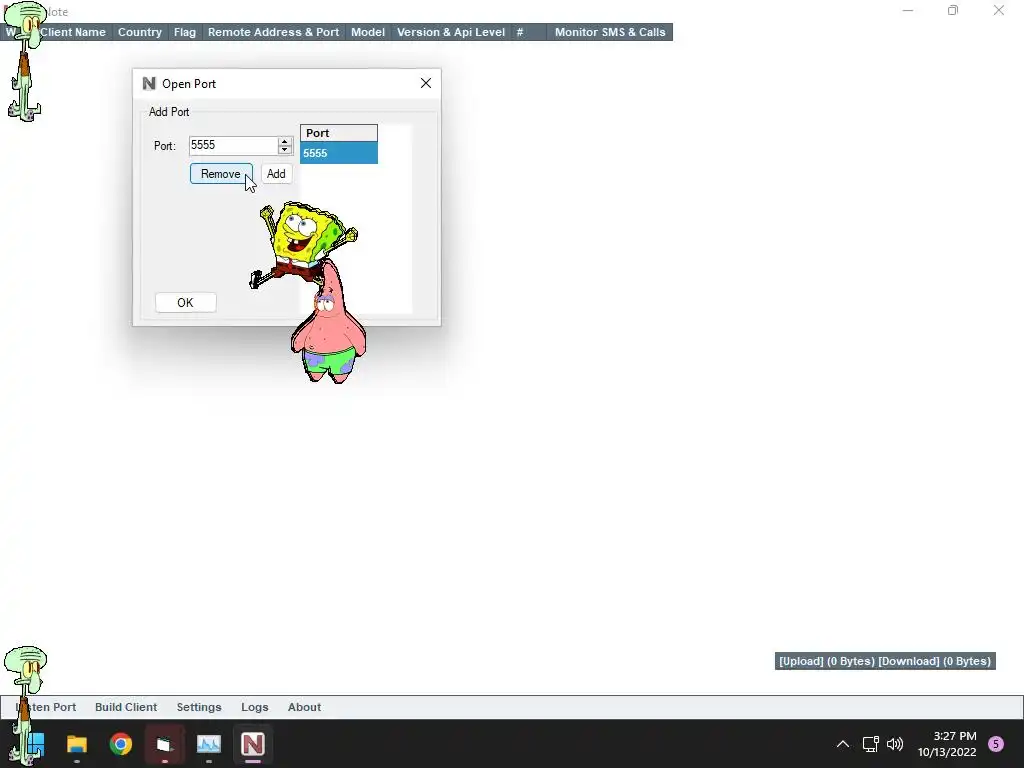Close the main application window
This screenshot has height=768, width=1024.
[999, 10]
